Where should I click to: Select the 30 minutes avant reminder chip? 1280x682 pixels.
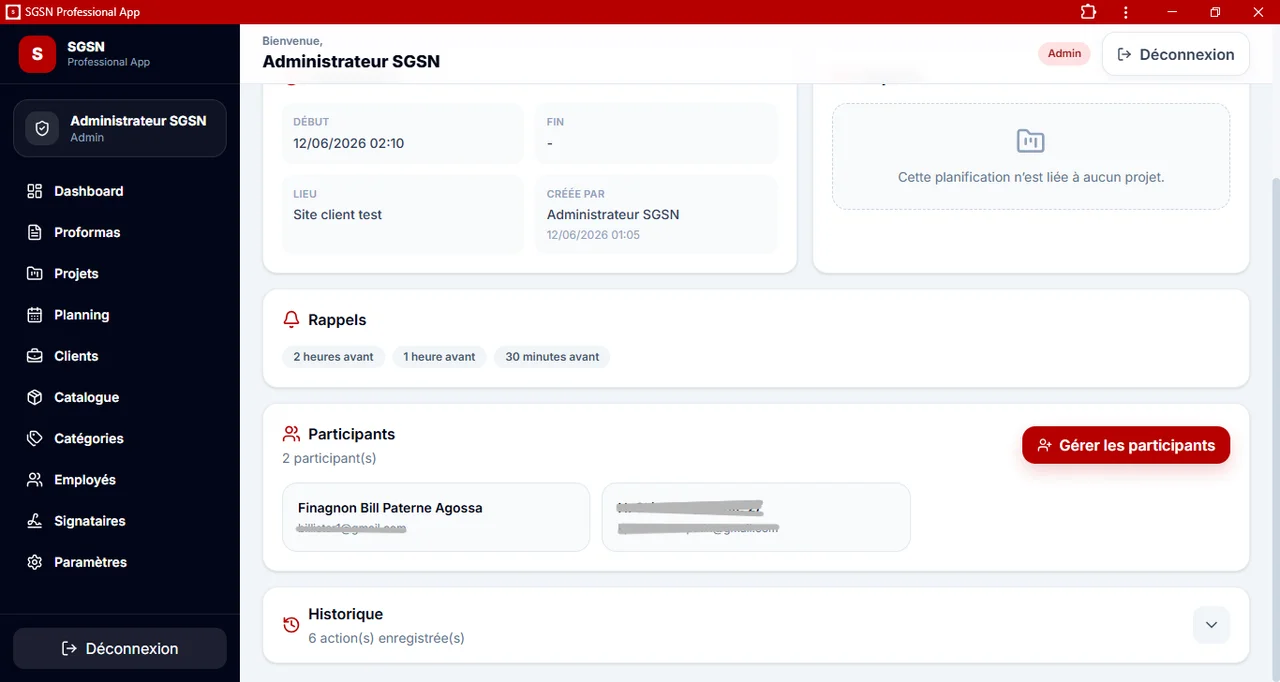pos(552,357)
